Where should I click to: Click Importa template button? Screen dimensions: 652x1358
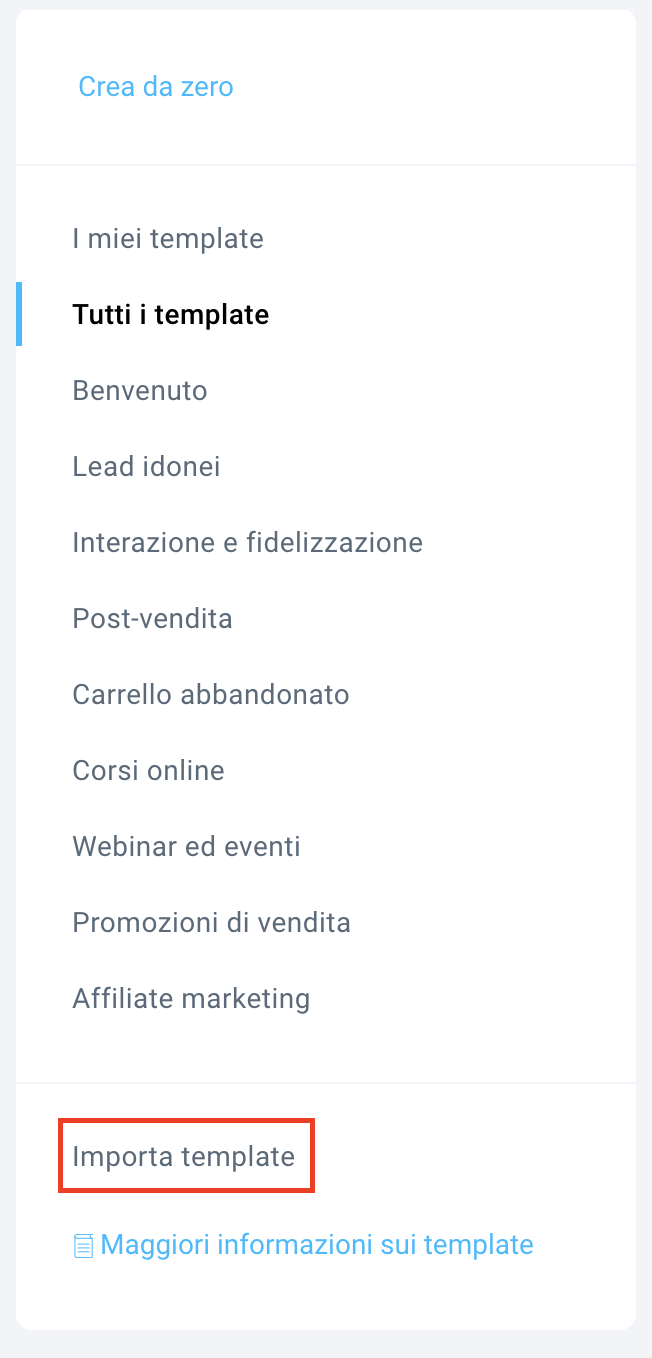(x=186, y=1156)
